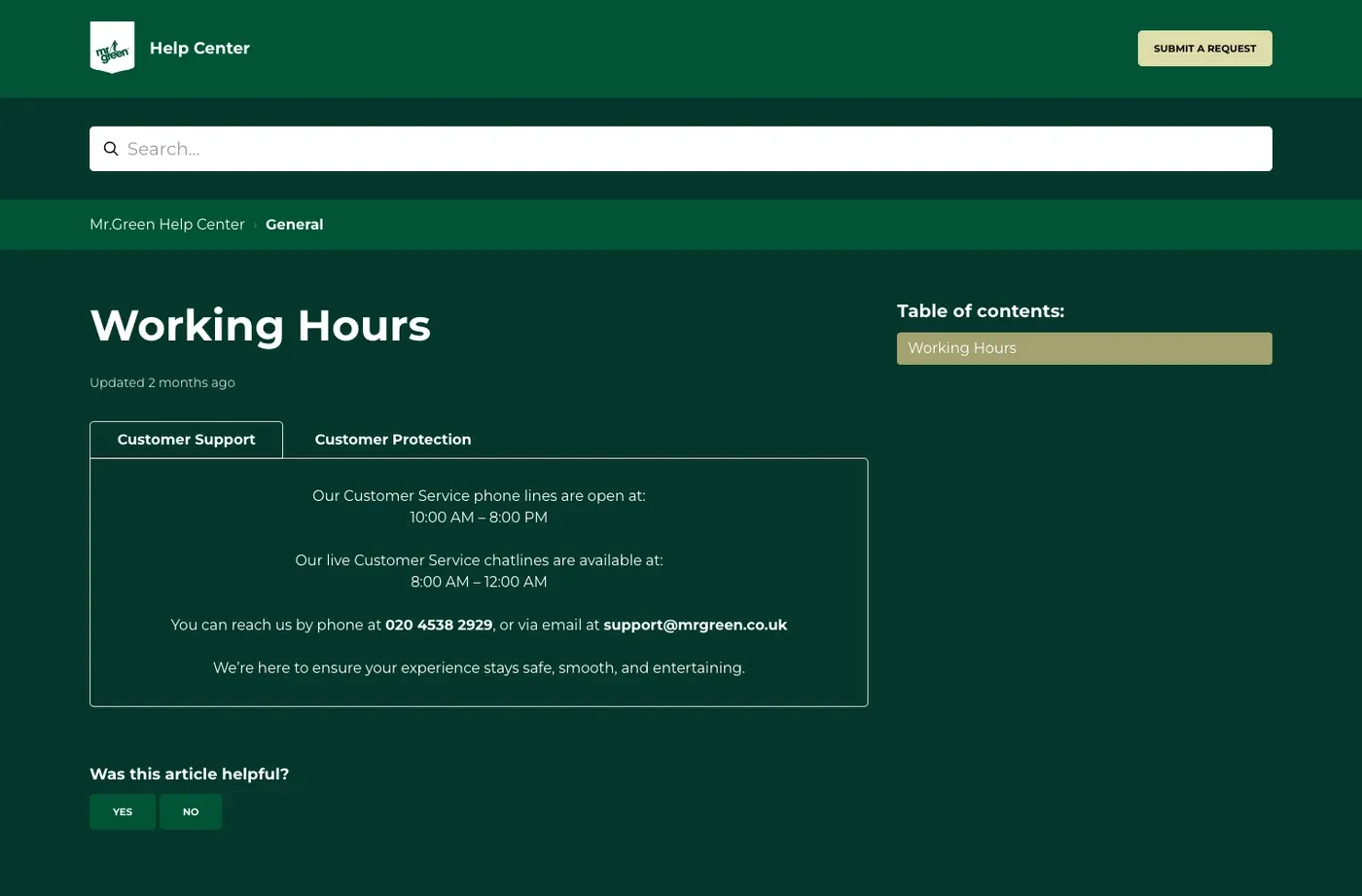
Task: Click the phone lines open sentence
Action: click(x=479, y=496)
